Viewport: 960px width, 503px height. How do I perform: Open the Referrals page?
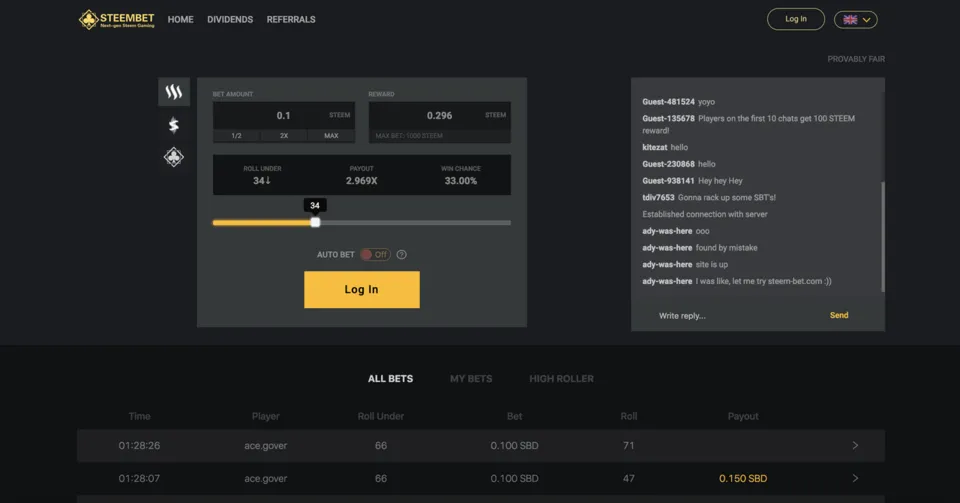tap(291, 20)
